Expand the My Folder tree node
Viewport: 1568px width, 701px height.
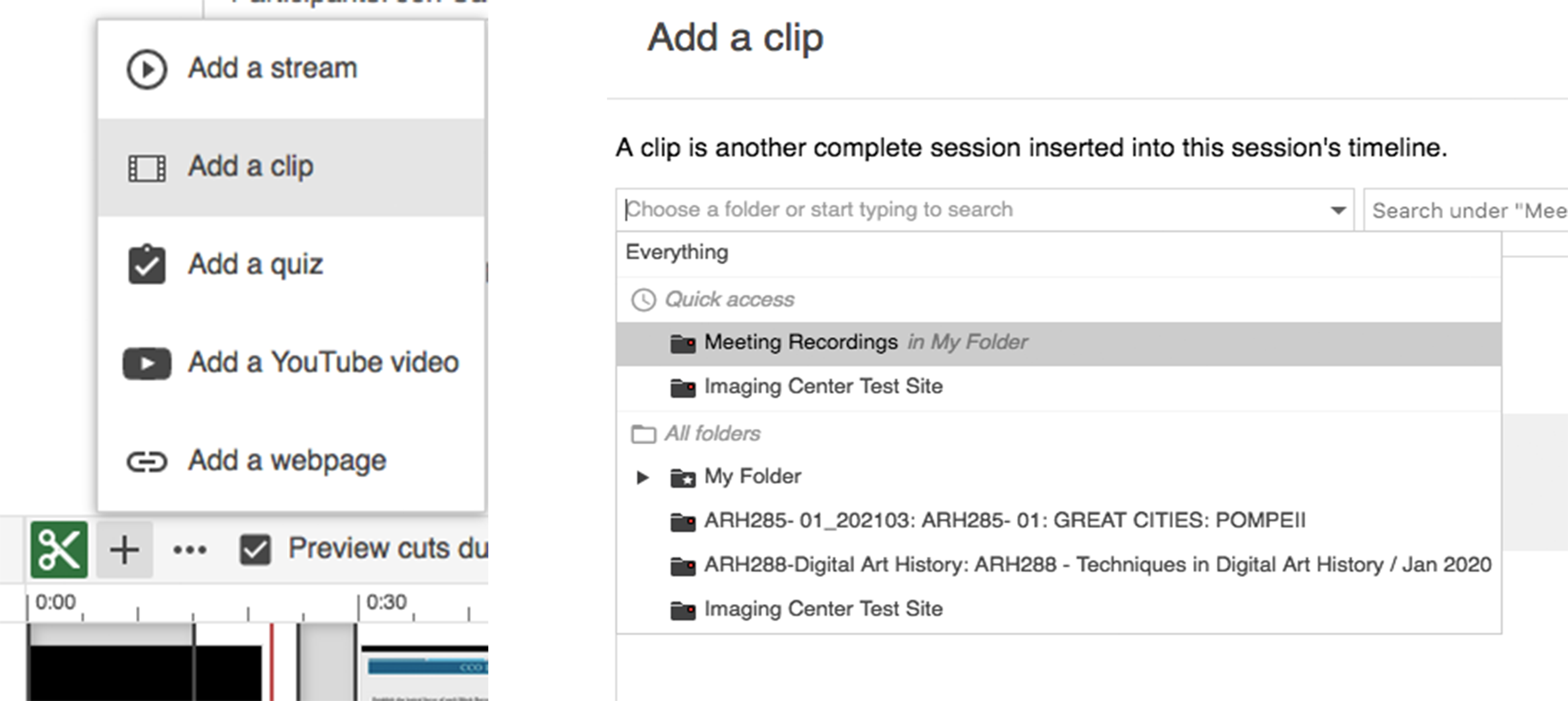pos(642,477)
